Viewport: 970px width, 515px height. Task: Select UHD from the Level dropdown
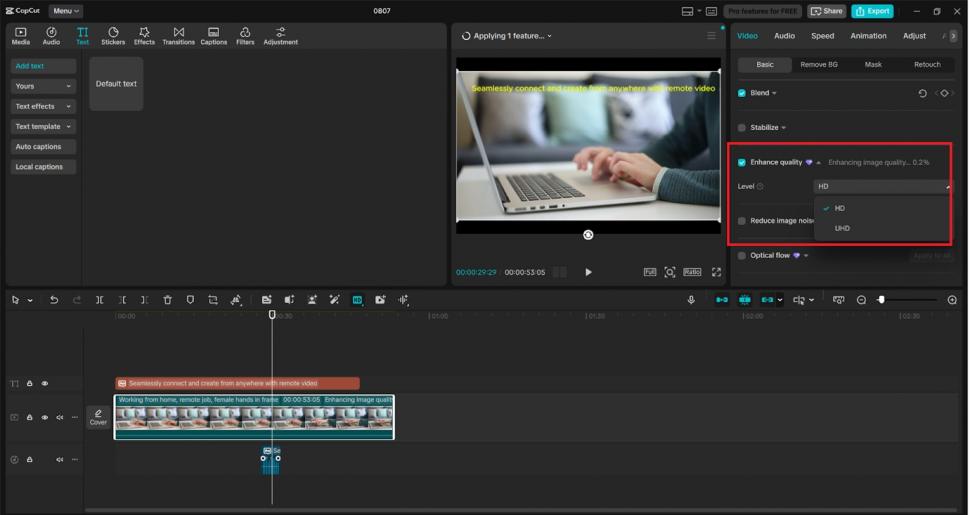tap(842, 228)
